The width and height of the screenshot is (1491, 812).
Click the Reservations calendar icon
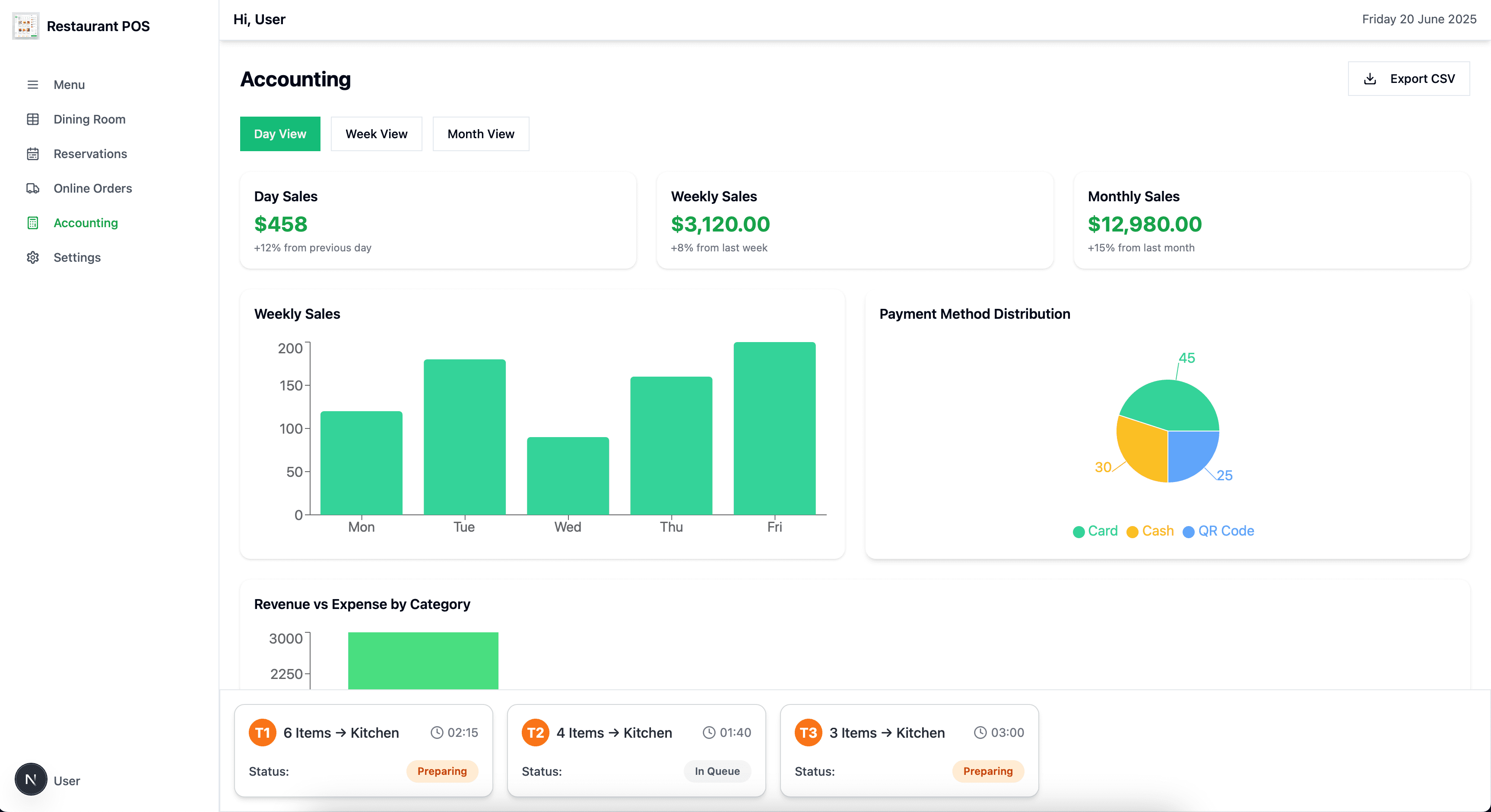tap(33, 154)
